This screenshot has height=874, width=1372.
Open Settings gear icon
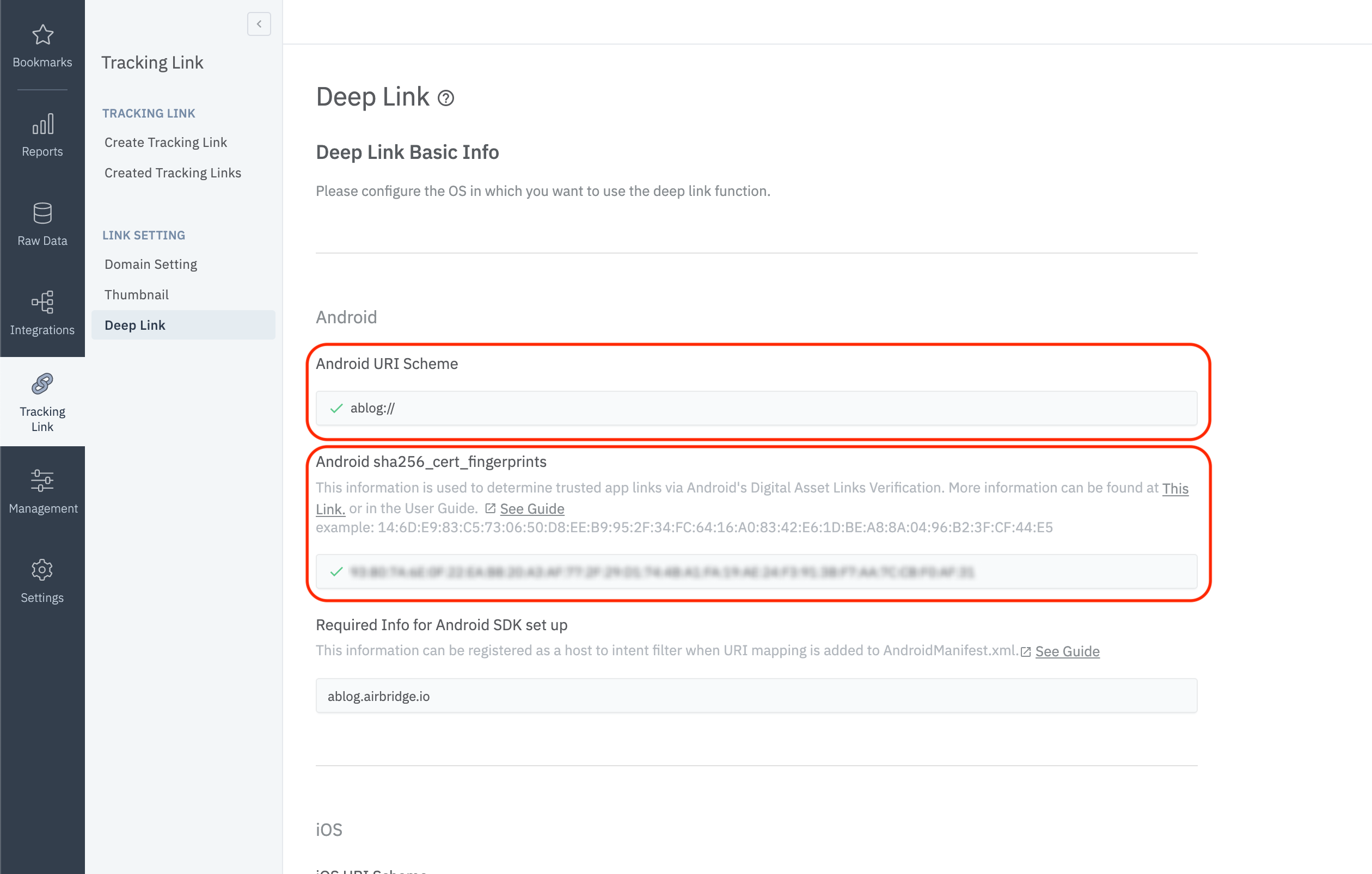tap(42, 570)
